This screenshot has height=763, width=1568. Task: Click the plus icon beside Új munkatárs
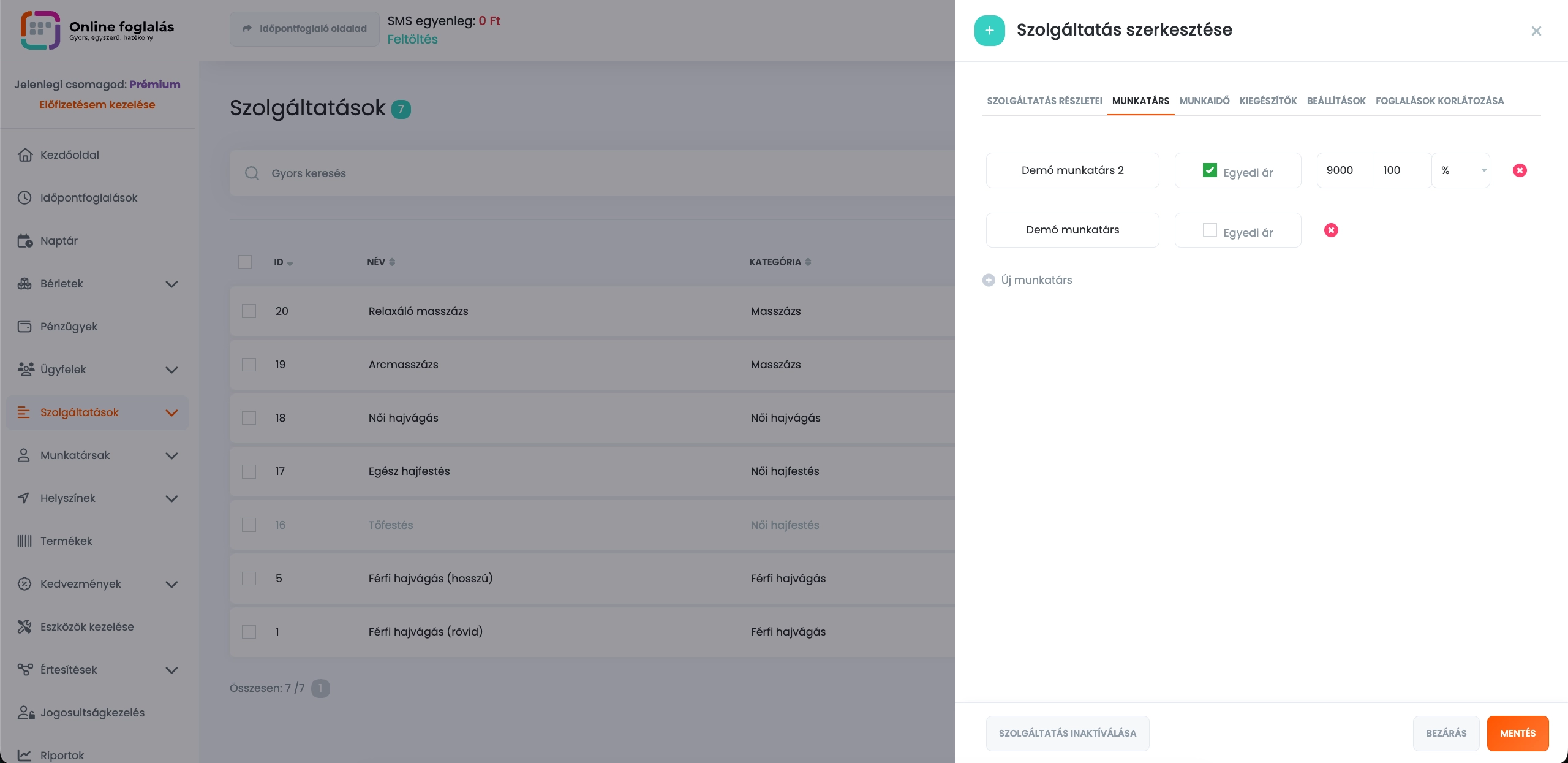tap(989, 280)
